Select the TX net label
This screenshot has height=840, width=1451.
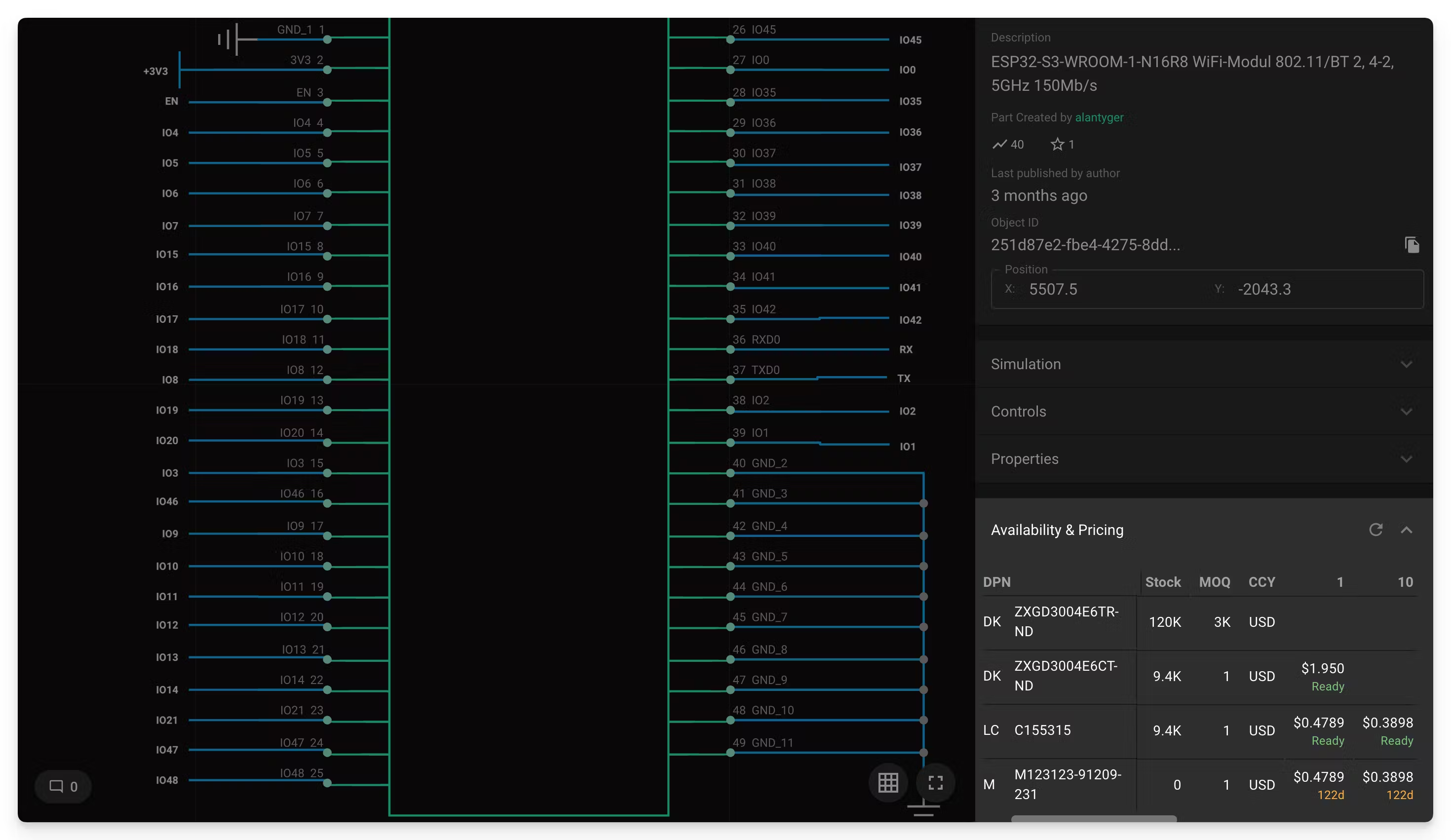(903, 378)
